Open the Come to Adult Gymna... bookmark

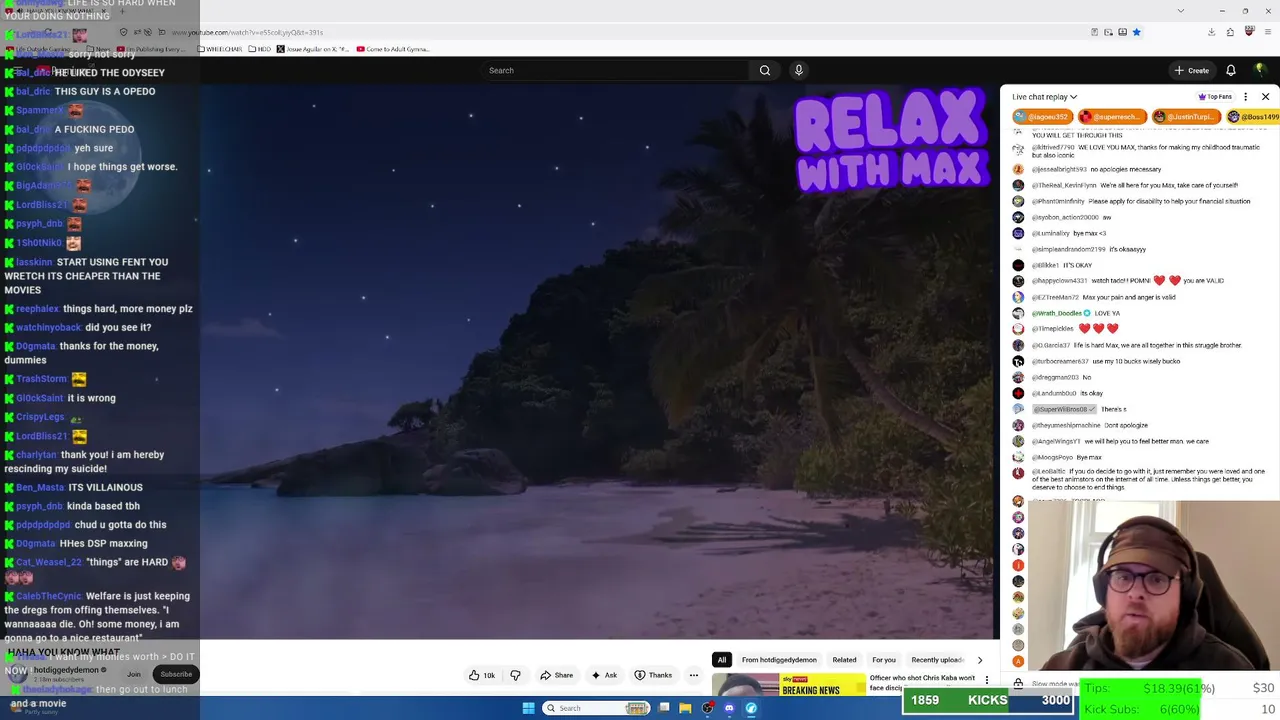393,49
